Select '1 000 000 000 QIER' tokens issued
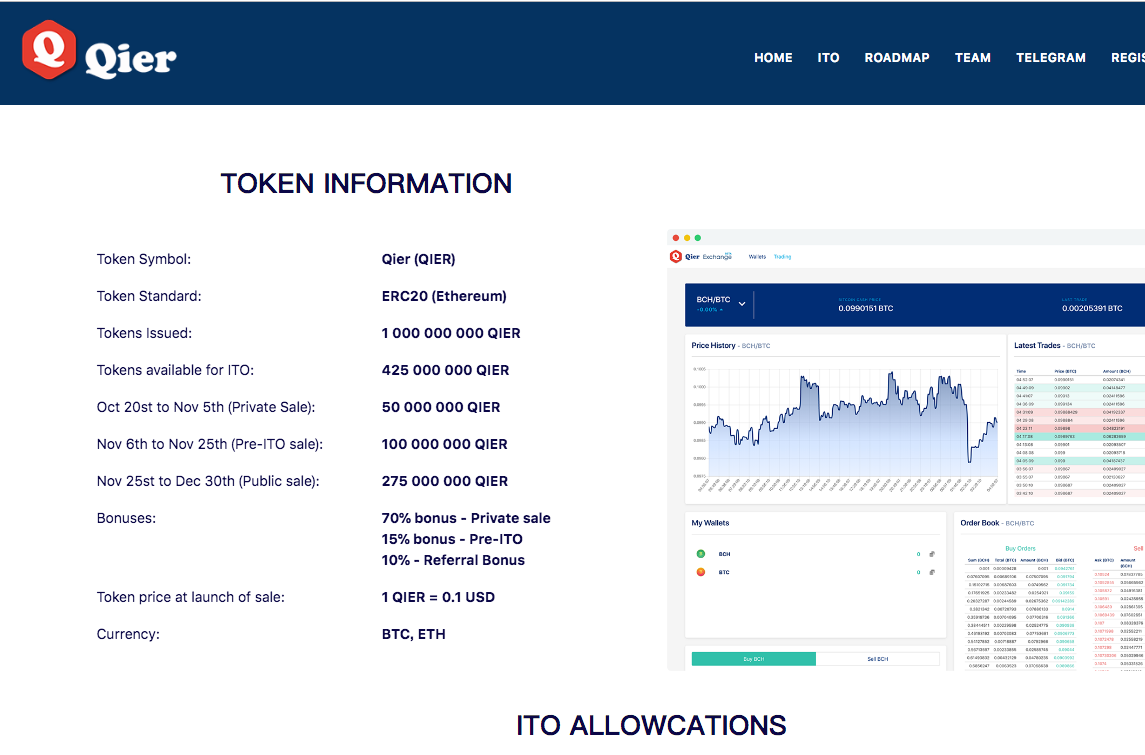The image size is (1145, 755). click(451, 334)
